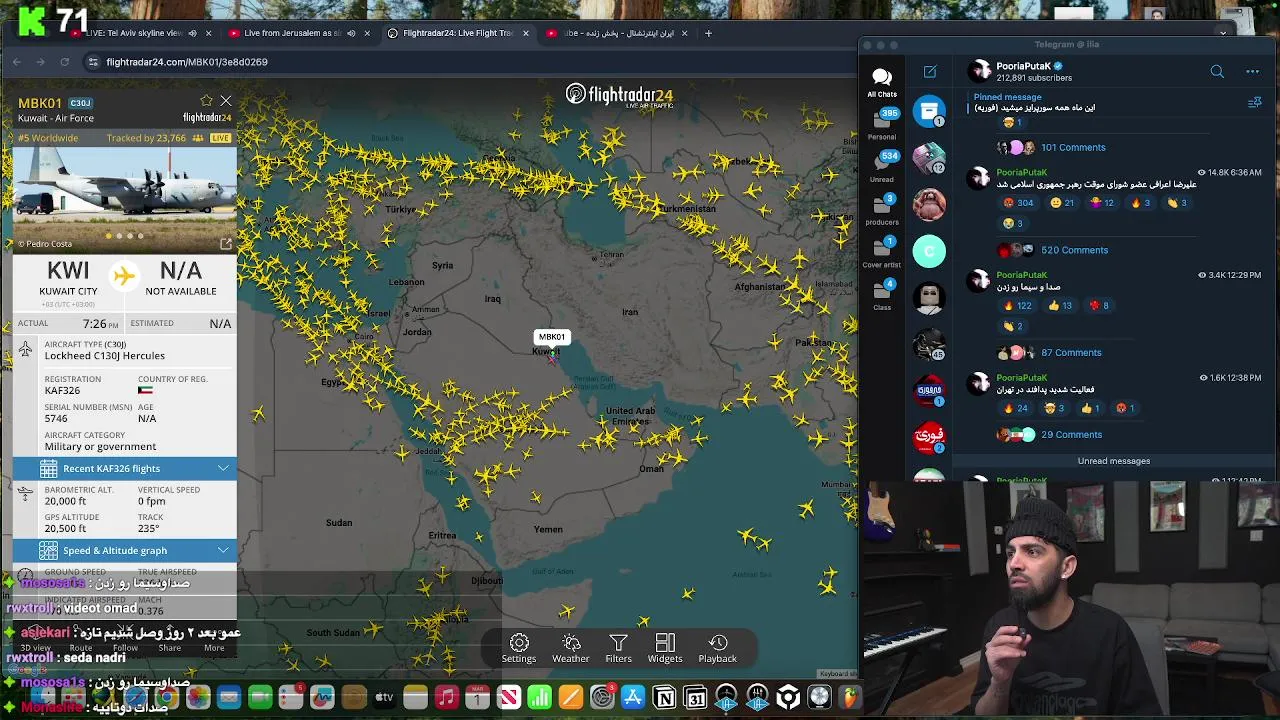Viewport: 1280px width, 720px height.
Task: Launch Apple TV from the dock
Action: (x=384, y=697)
